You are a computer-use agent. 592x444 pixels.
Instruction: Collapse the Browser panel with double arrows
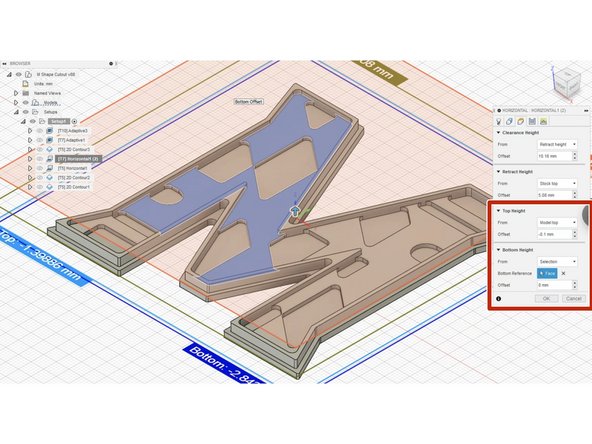(5, 63)
